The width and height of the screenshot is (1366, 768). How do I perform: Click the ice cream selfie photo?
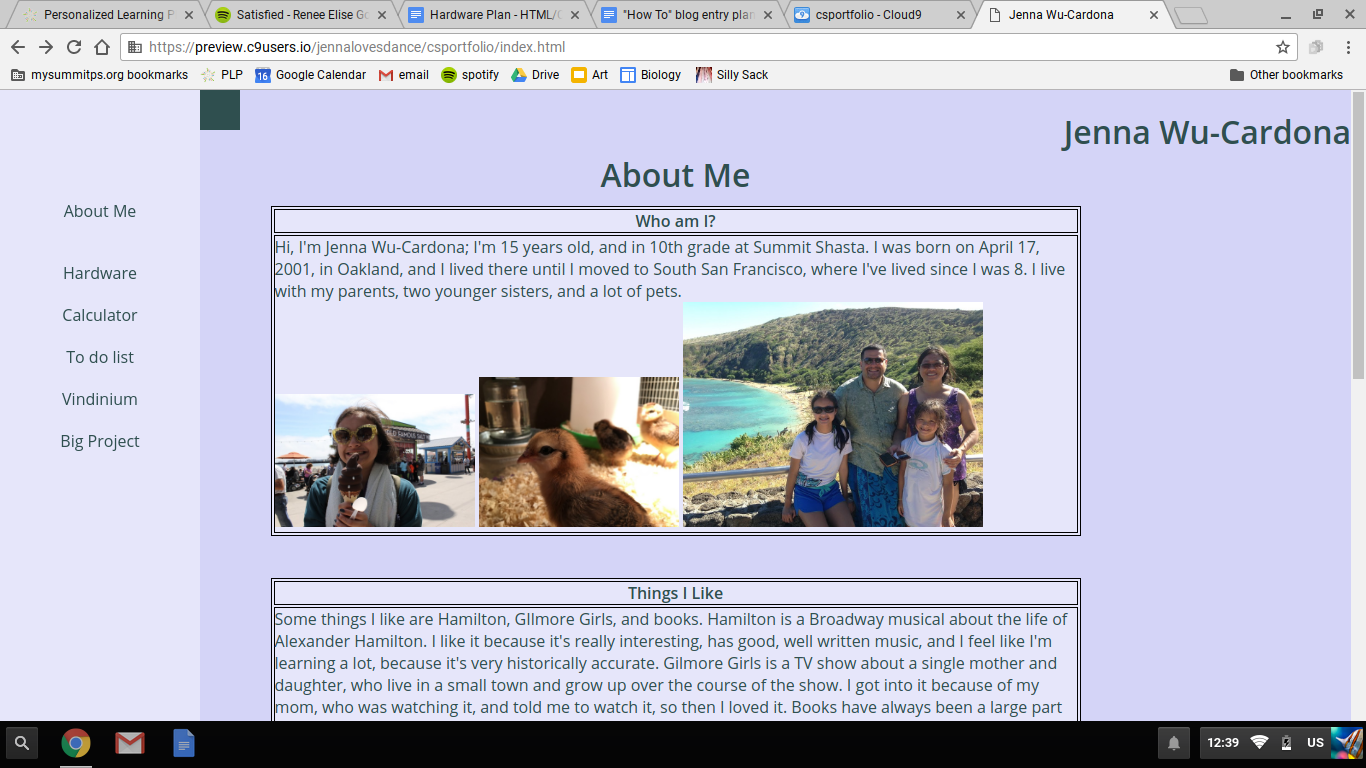click(375, 460)
